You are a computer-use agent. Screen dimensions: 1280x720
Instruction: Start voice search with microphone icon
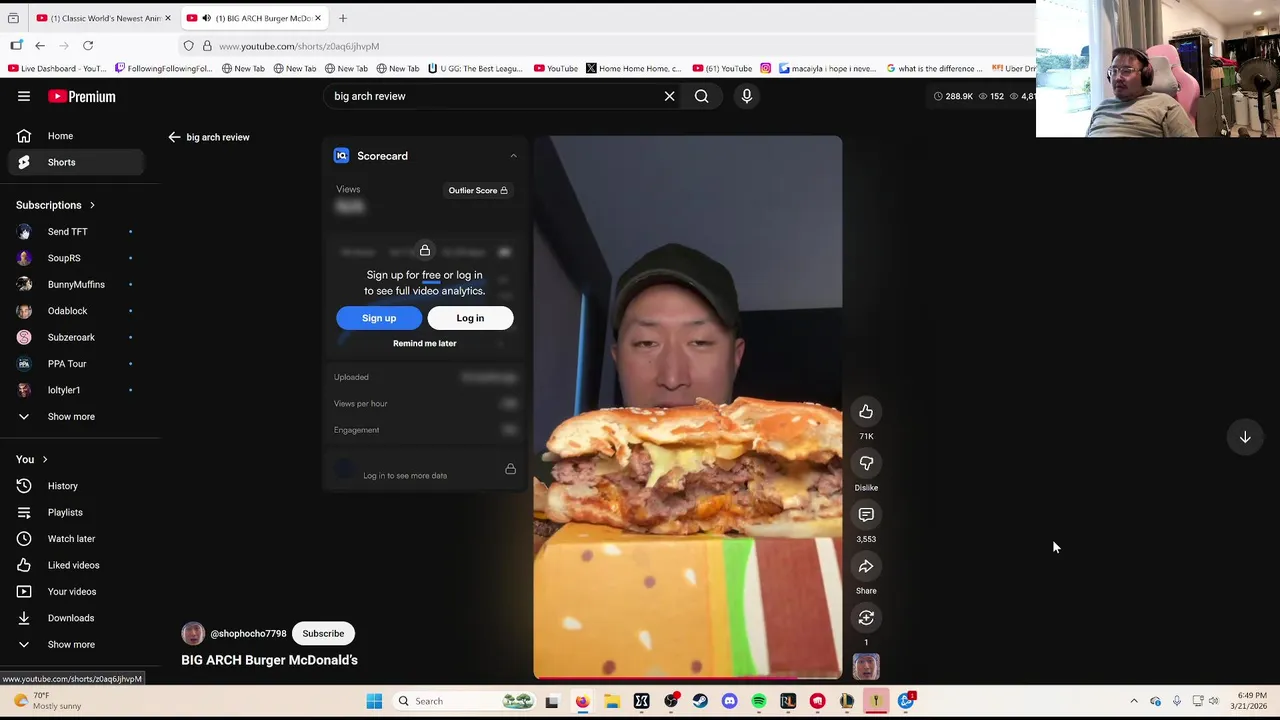click(x=746, y=96)
